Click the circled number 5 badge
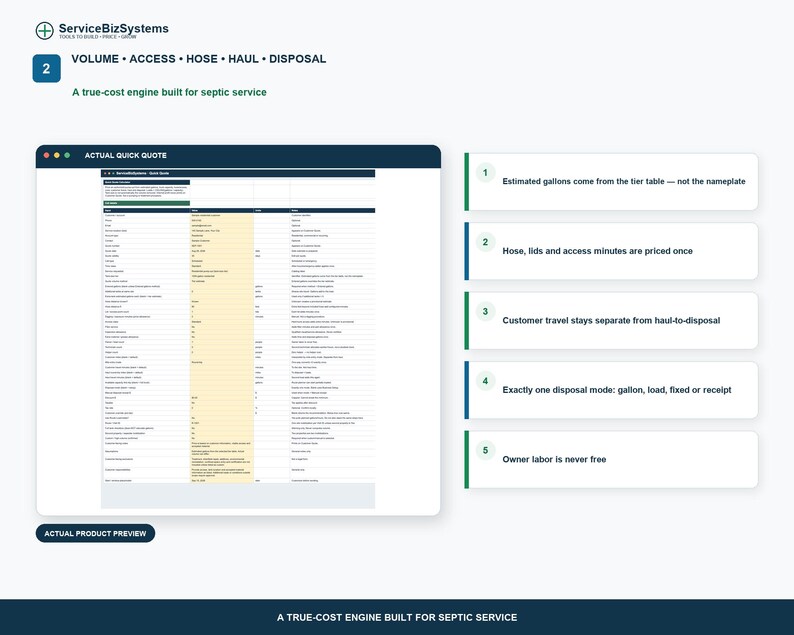The height and width of the screenshot is (635, 794). (x=485, y=450)
